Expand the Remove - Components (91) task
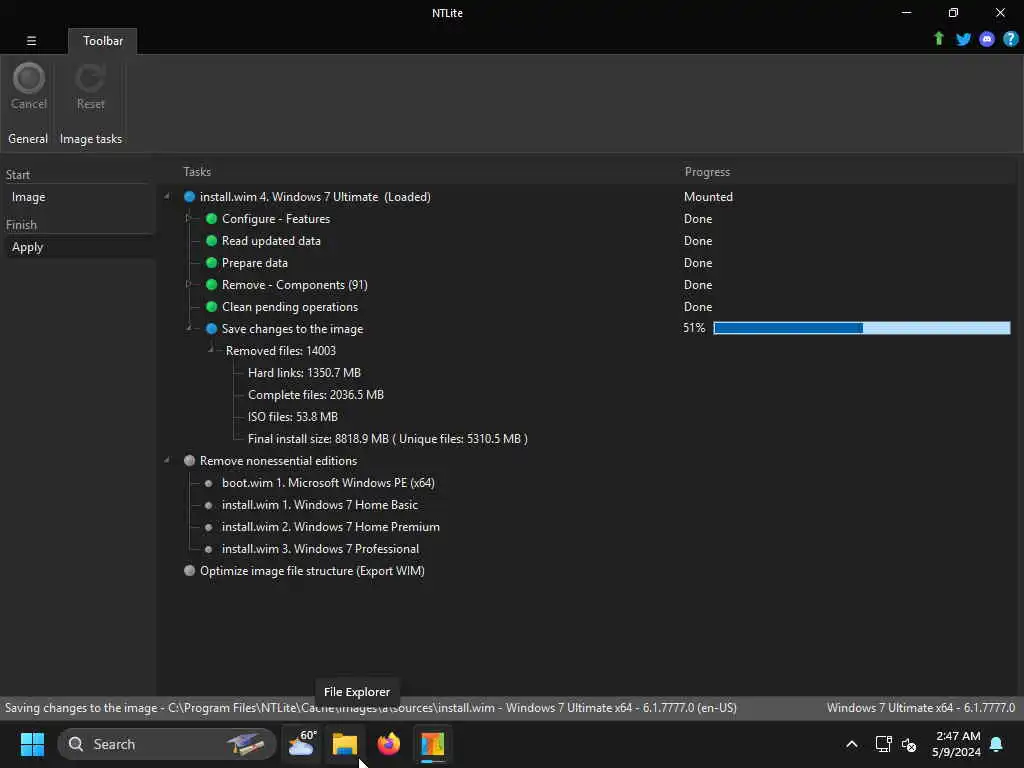This screenshot has width=1024, height=768. click(189, 284)
